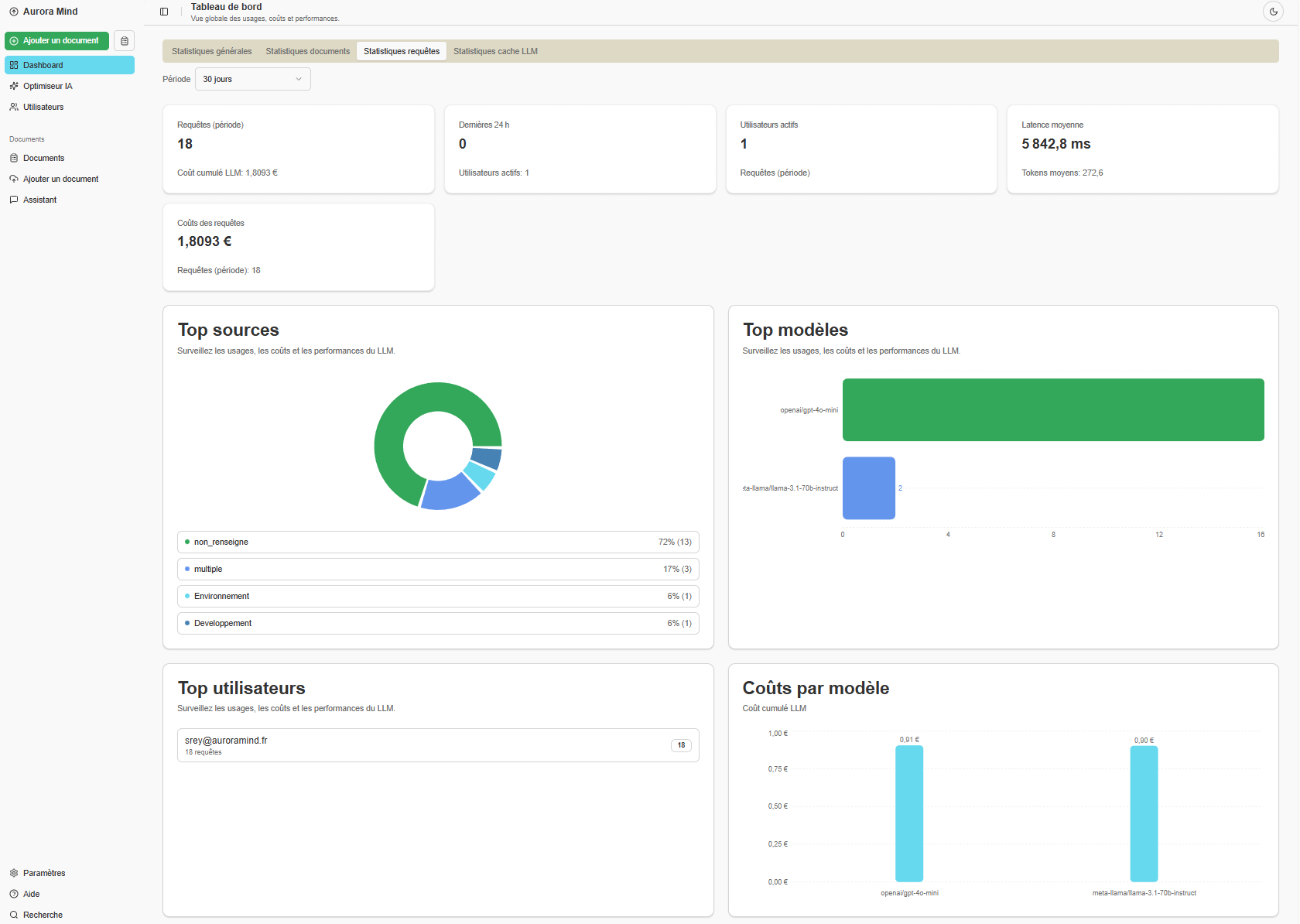This screenshot has height=924, width=1300.
Task: Click the green openai/gpt-4o-mini bar
Action: point(1052,409)
